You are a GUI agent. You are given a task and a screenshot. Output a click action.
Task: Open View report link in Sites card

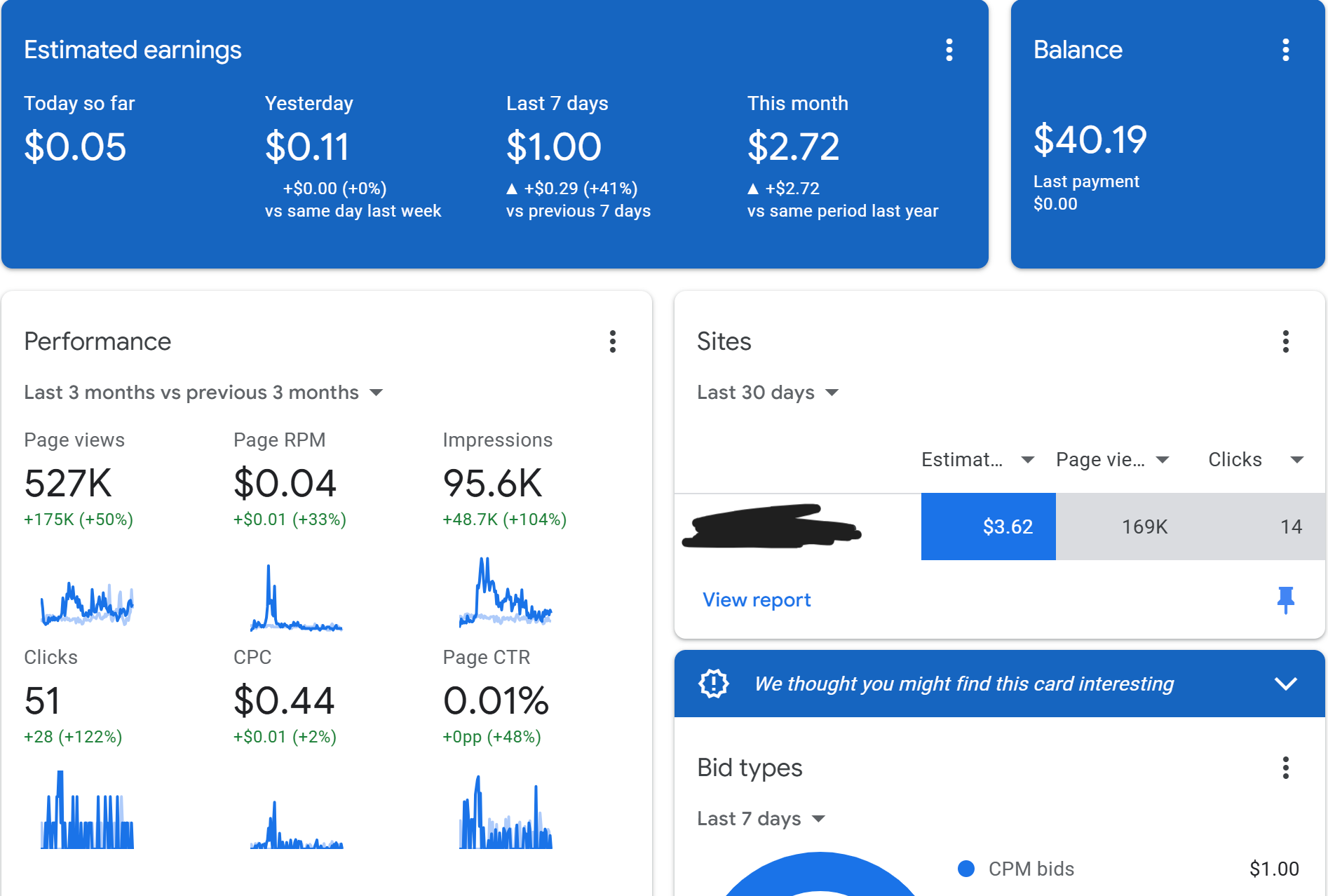pyautogui.click(x=757, y=599)
